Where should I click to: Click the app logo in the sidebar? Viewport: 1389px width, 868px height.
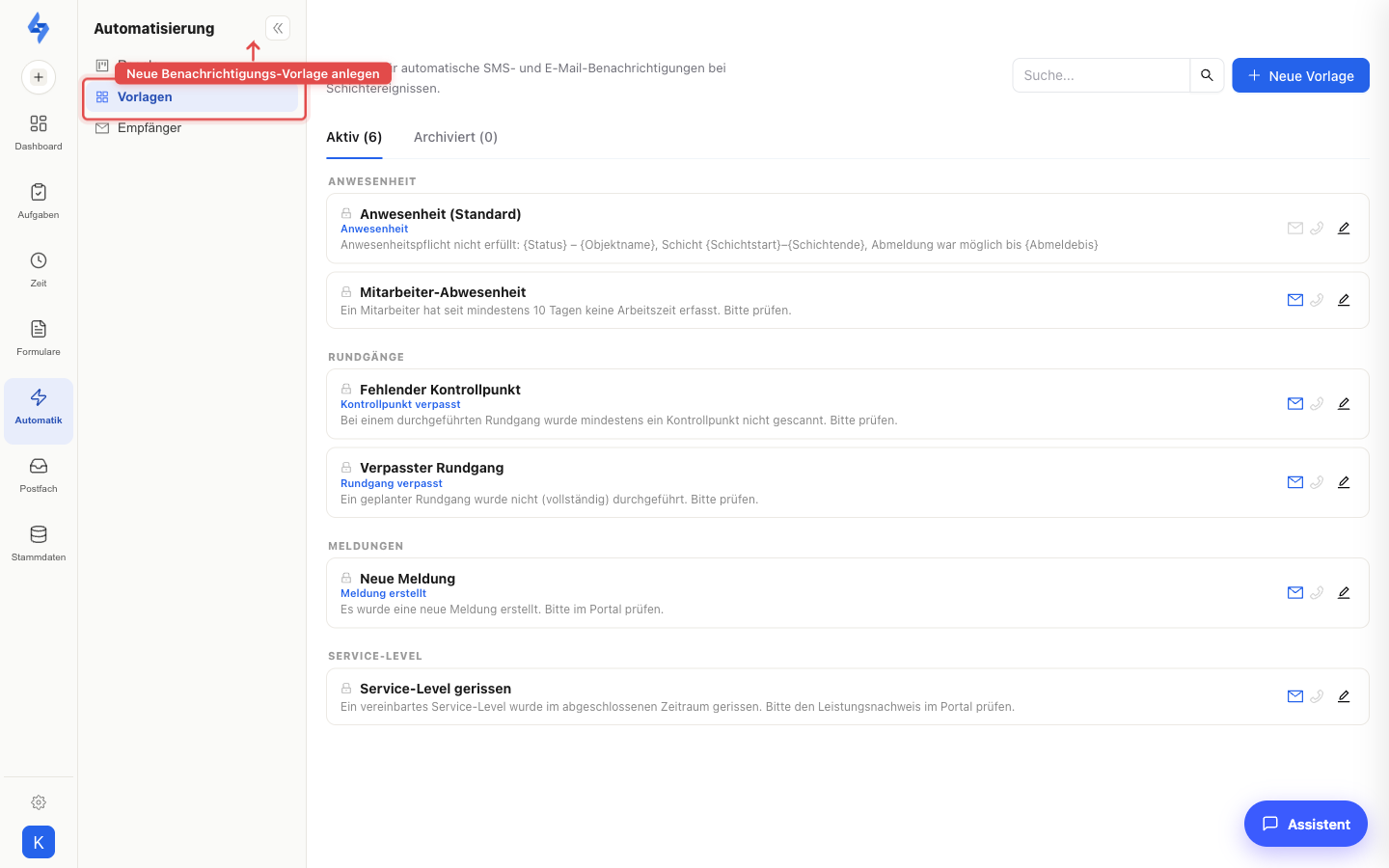39,28
